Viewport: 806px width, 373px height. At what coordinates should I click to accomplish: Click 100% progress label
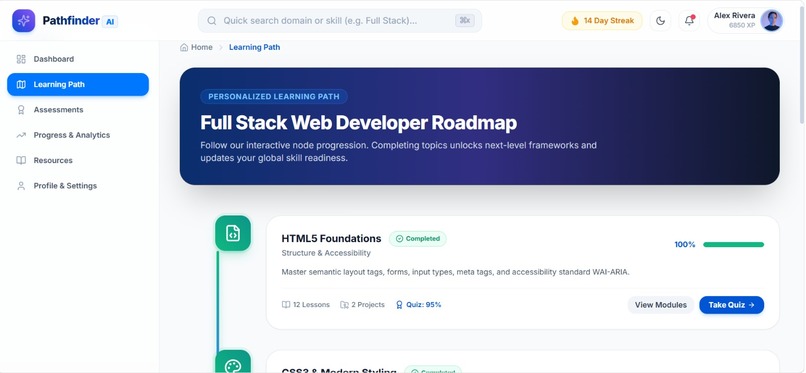[x=685, y=245]
